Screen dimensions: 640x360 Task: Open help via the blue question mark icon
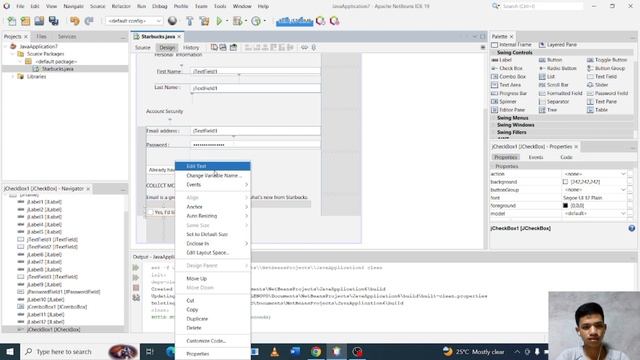click(631, 228)
